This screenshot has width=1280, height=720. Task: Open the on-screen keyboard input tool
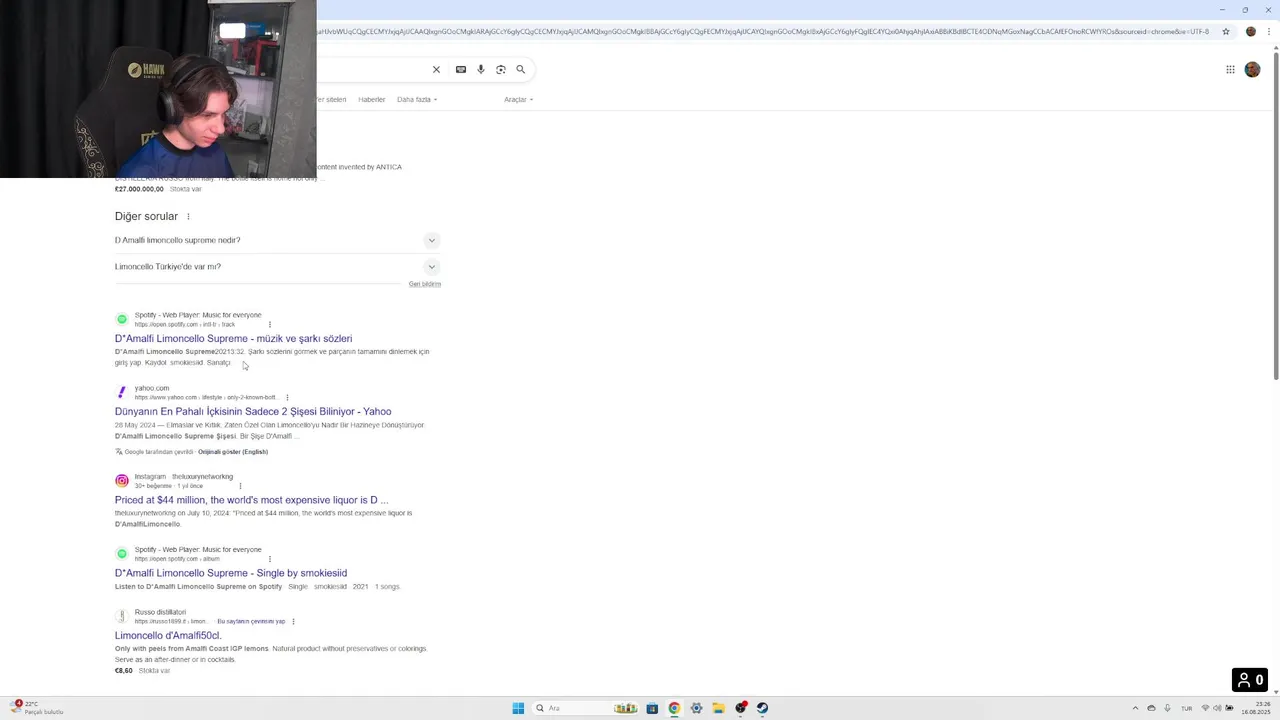coord(460,69)
